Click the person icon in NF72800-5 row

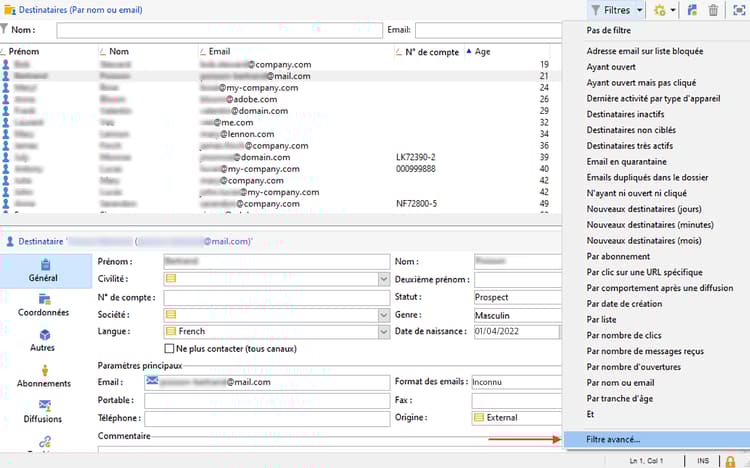click(x=5, y=204)
